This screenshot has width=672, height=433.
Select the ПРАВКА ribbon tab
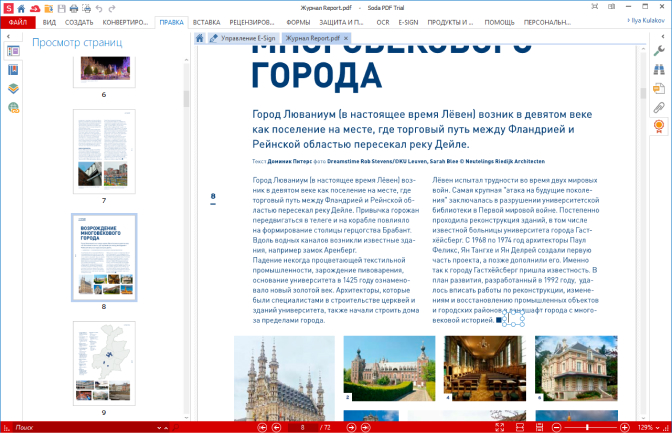(x=171, y=22)
